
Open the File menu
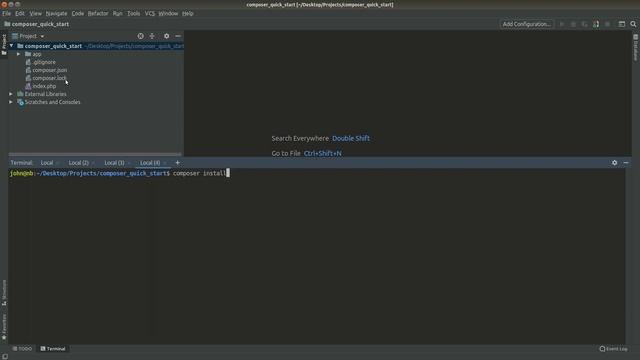(x=7, y=13)
